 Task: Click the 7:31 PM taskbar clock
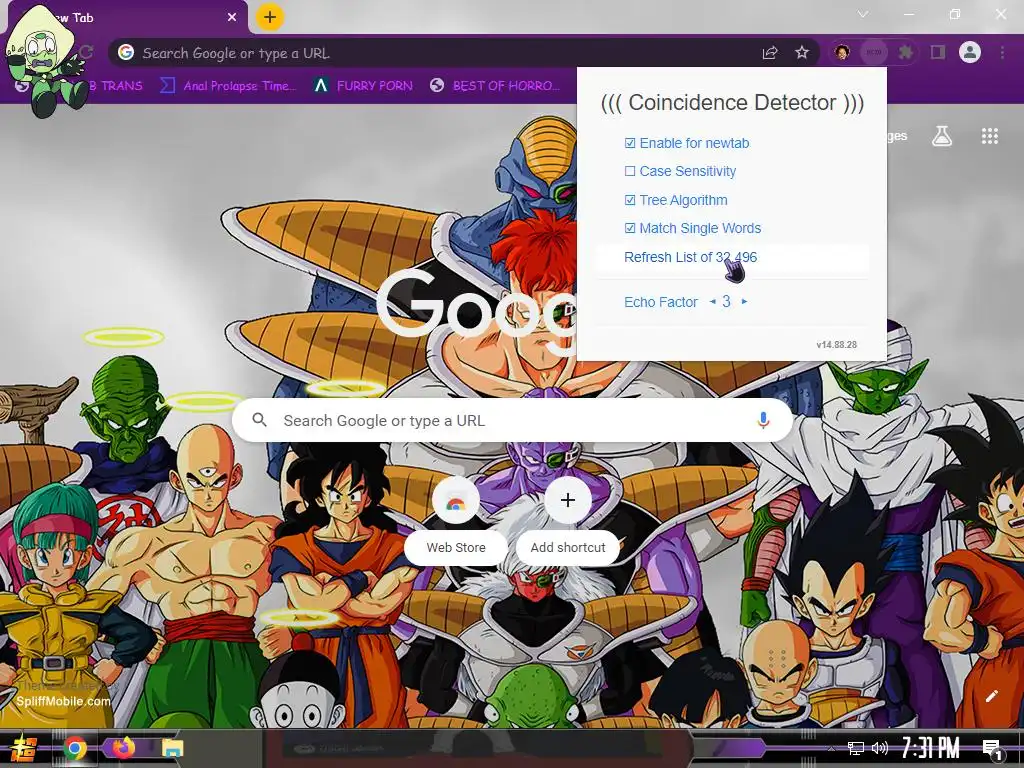pos(931,748)
